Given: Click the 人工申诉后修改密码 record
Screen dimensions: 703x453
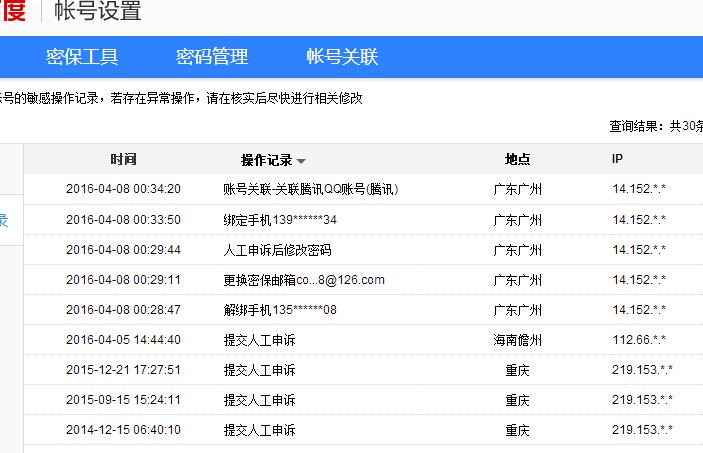Looking at the screenshot, I should point(277,250).
